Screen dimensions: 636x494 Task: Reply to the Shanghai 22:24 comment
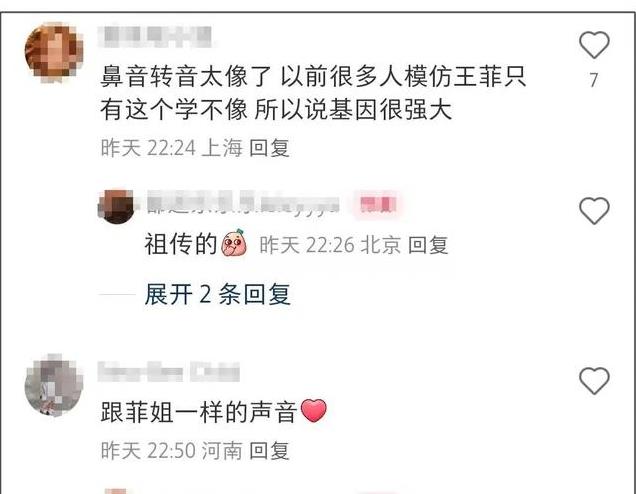269,148
